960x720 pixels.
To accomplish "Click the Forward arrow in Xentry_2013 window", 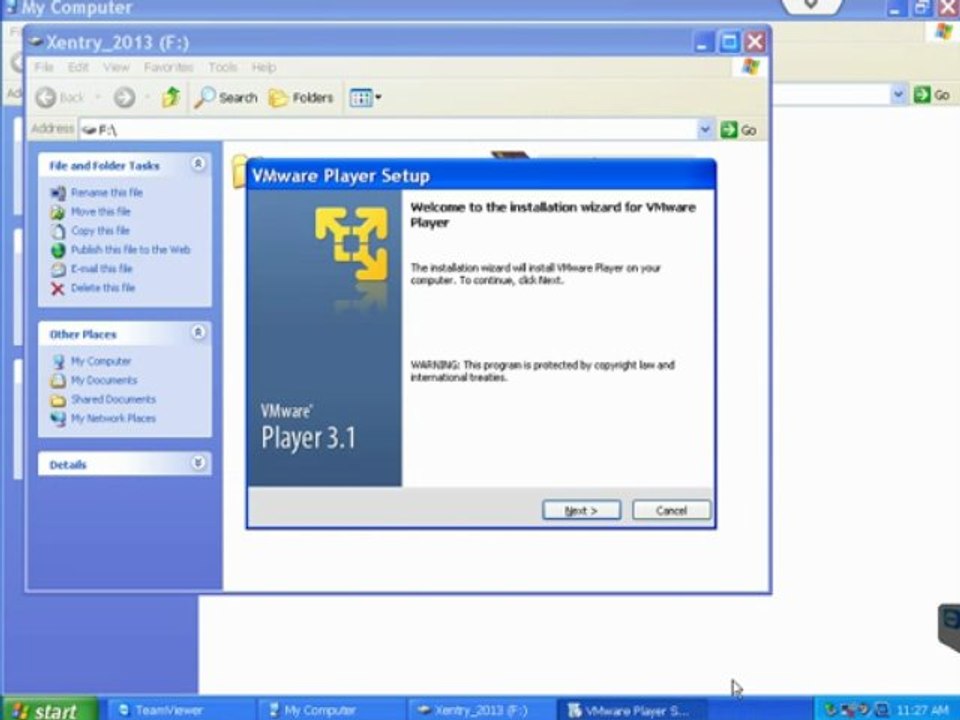I will pos(124,97).
